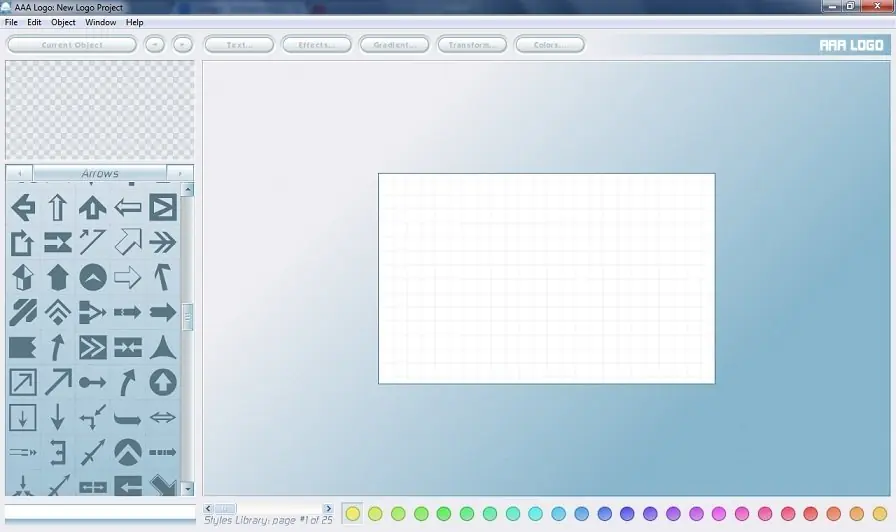Choose the outlined left arrow shape
The width and height of the screenshot is (896, 532).
tap(128, 207)
